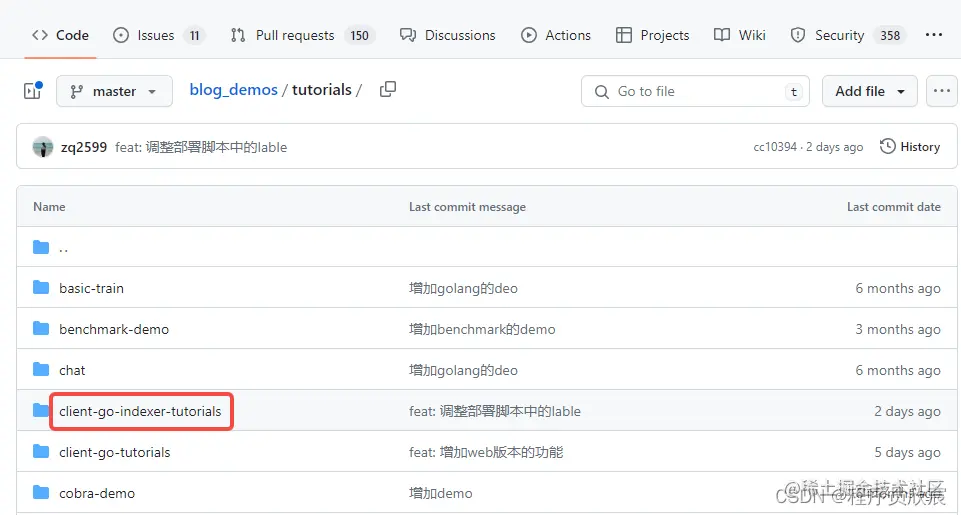Open commit 'feat: 增加web版本的功能'
The width and height of the screenshot is (961, 515).
[x=486, y=452]
